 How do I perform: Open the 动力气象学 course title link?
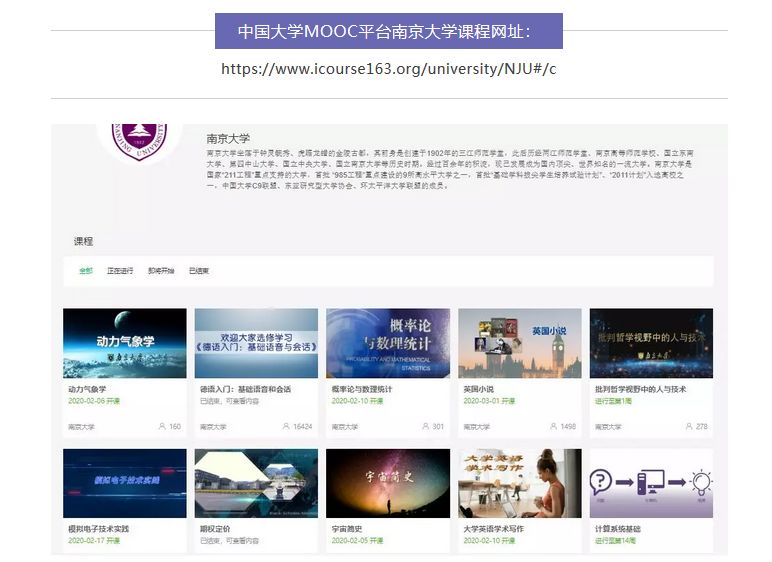coord(87,389)
